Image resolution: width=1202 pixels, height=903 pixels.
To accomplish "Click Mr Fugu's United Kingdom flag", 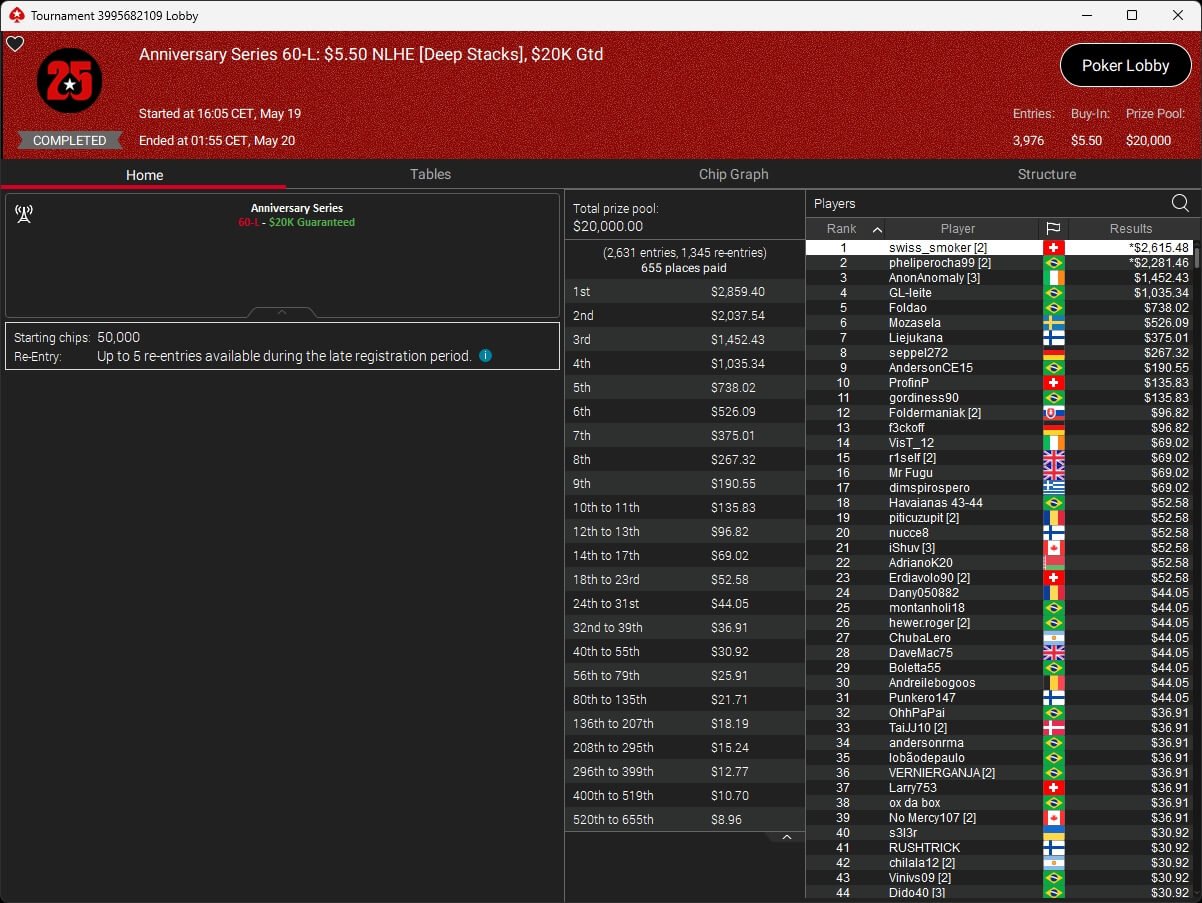I will tap(1053, 472).
